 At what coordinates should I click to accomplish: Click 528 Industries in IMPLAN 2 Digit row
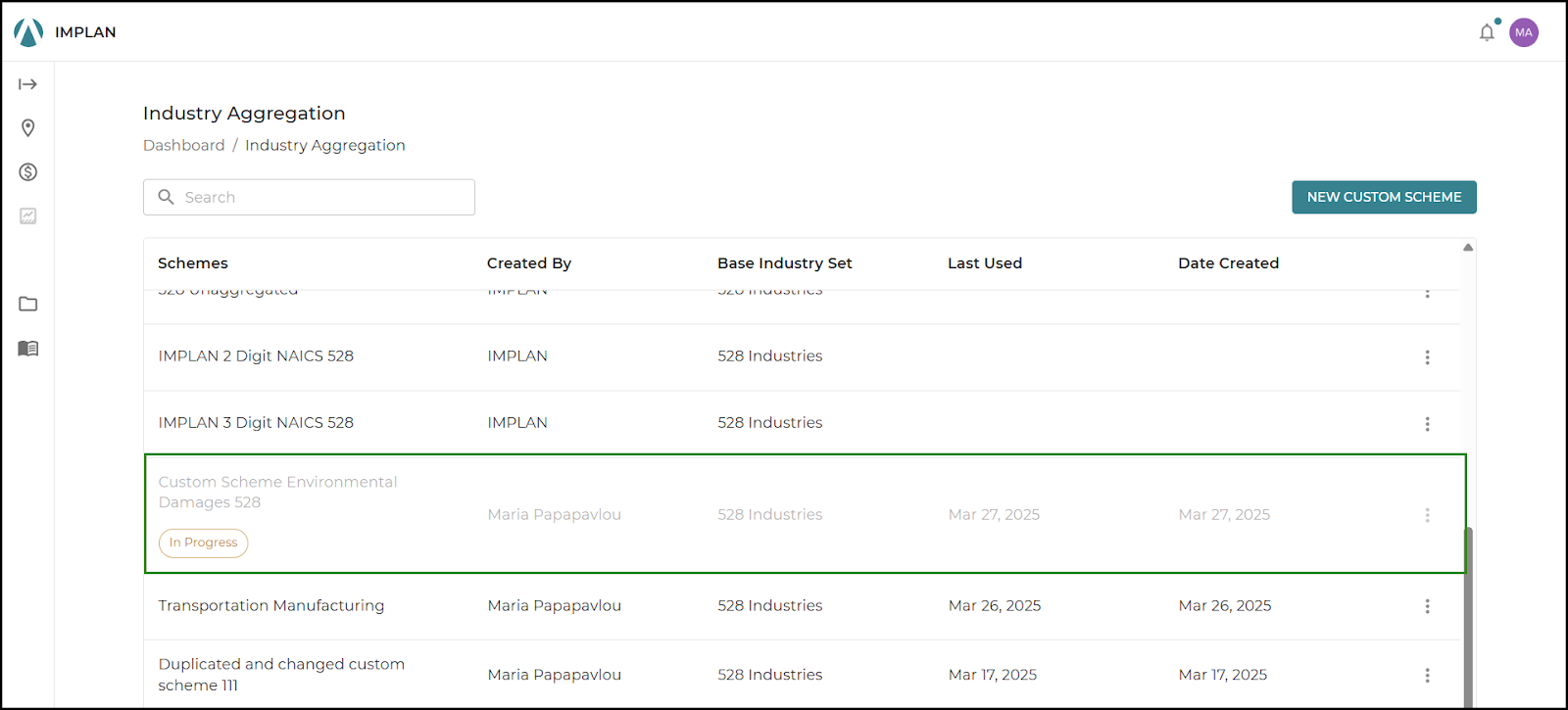point(770,356)
